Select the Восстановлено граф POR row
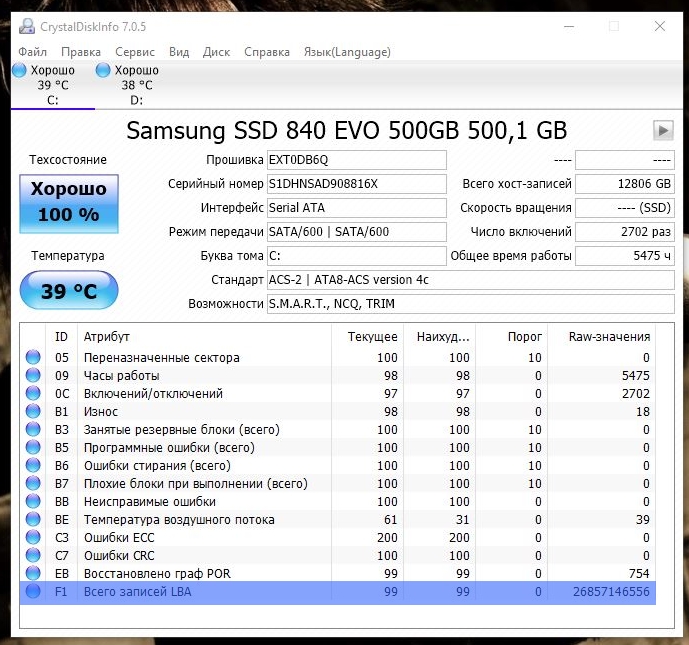This screenshot has height=645, width=689. click(337, 573)
